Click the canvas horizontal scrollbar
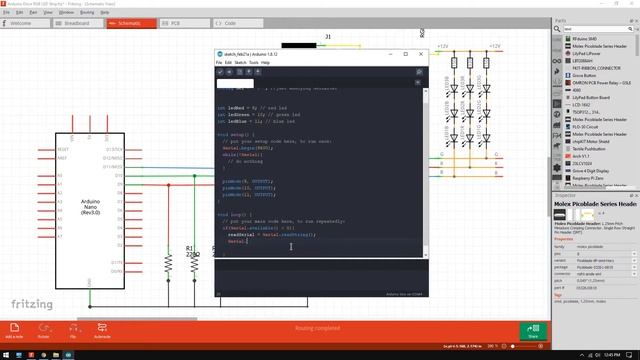 tap(137, 319)
